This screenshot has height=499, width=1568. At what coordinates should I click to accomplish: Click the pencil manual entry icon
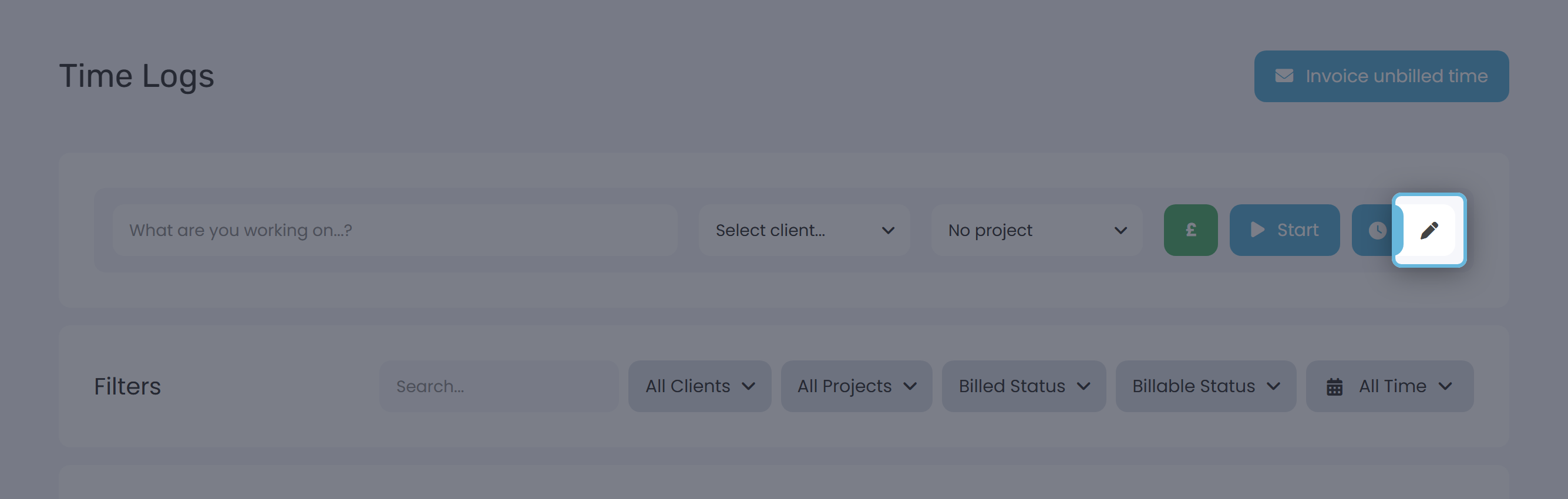pyautogui.click(x=1429, y=230)
